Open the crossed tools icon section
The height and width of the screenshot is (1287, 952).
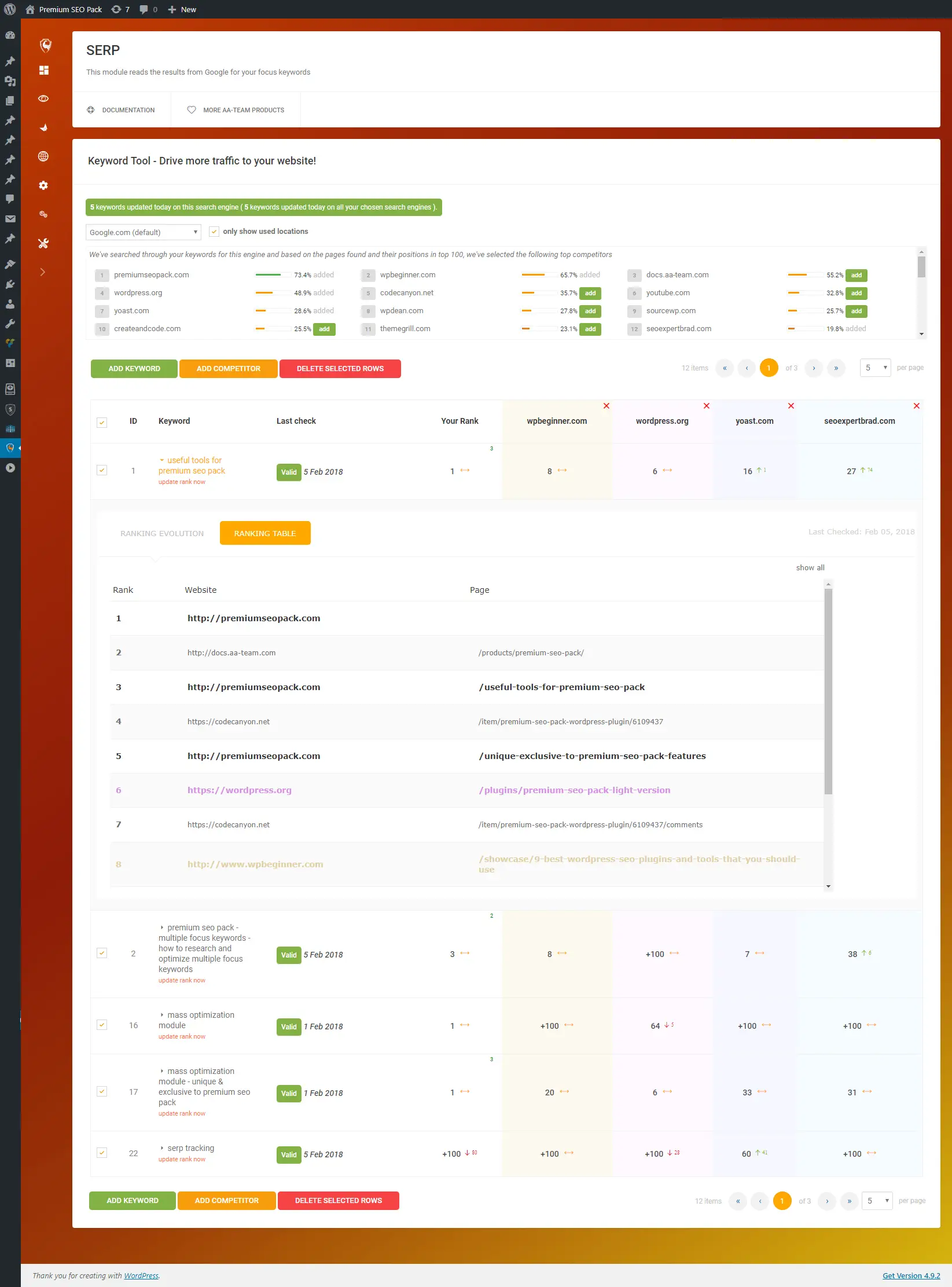click(x=43, y=243)
